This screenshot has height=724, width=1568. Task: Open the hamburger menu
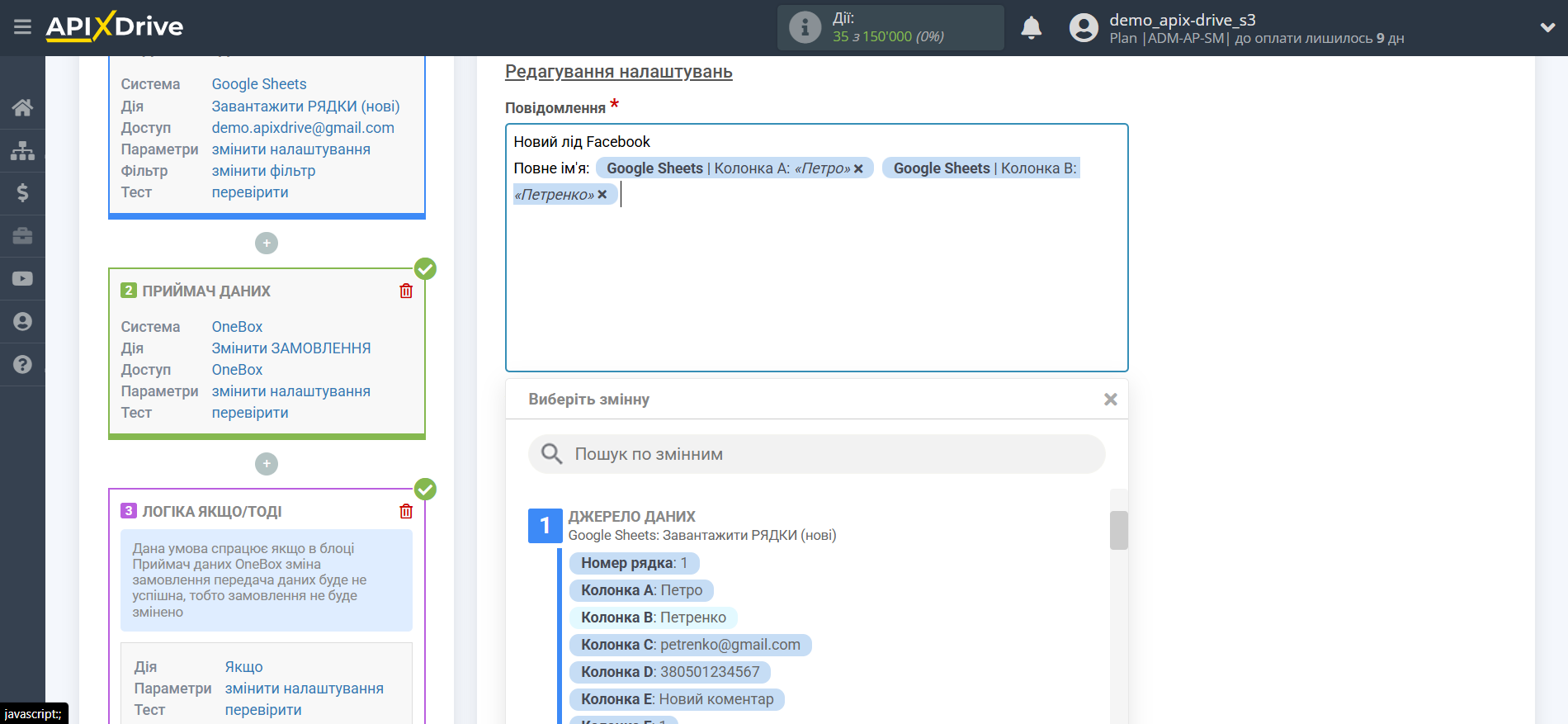tap(22, 27)
